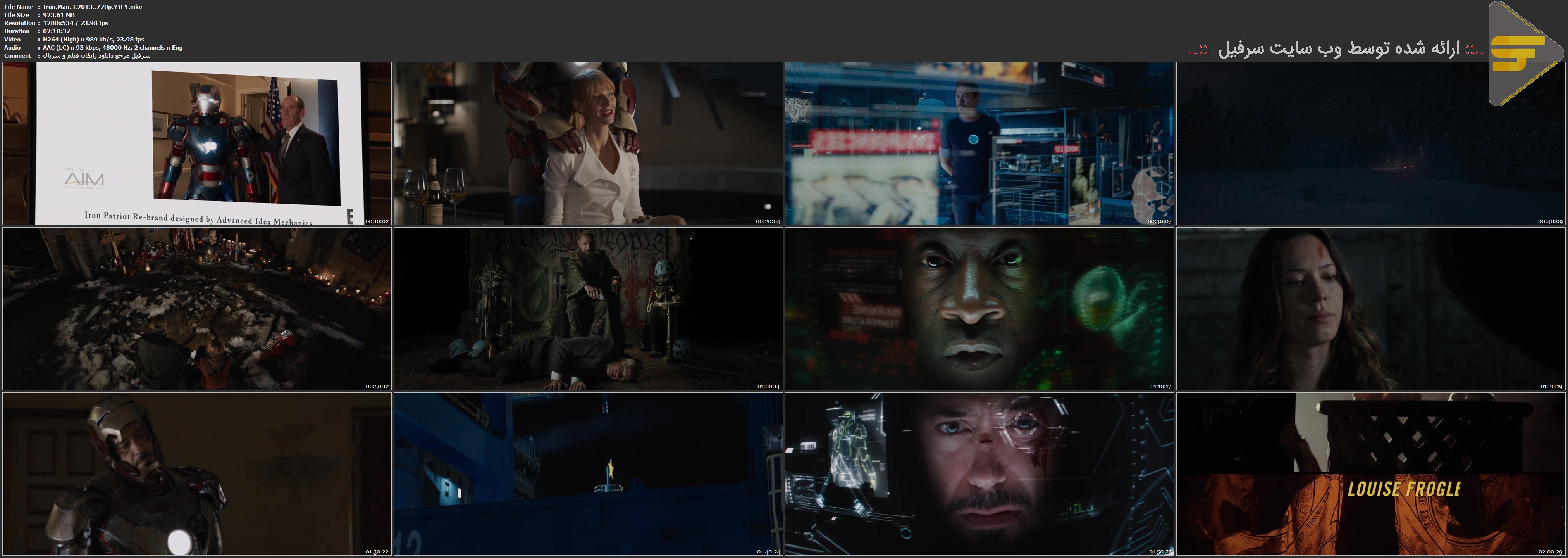Click the Iron Patriot AIM slide thumbnail
The width and height of the screenshot is (1568, 558).
(x=196, y=144)
